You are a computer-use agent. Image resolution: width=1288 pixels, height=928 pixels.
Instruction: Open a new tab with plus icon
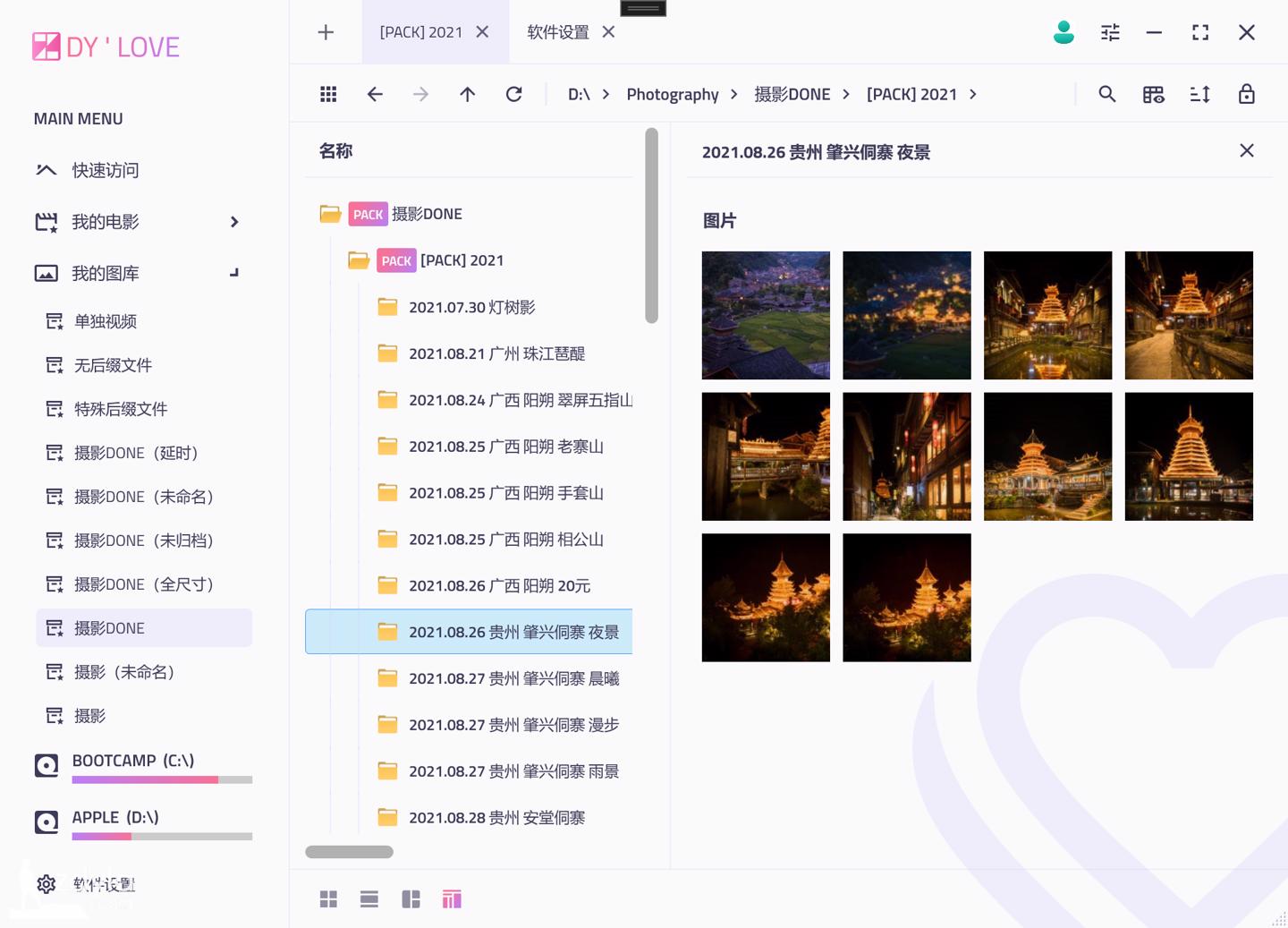(326, 32)
